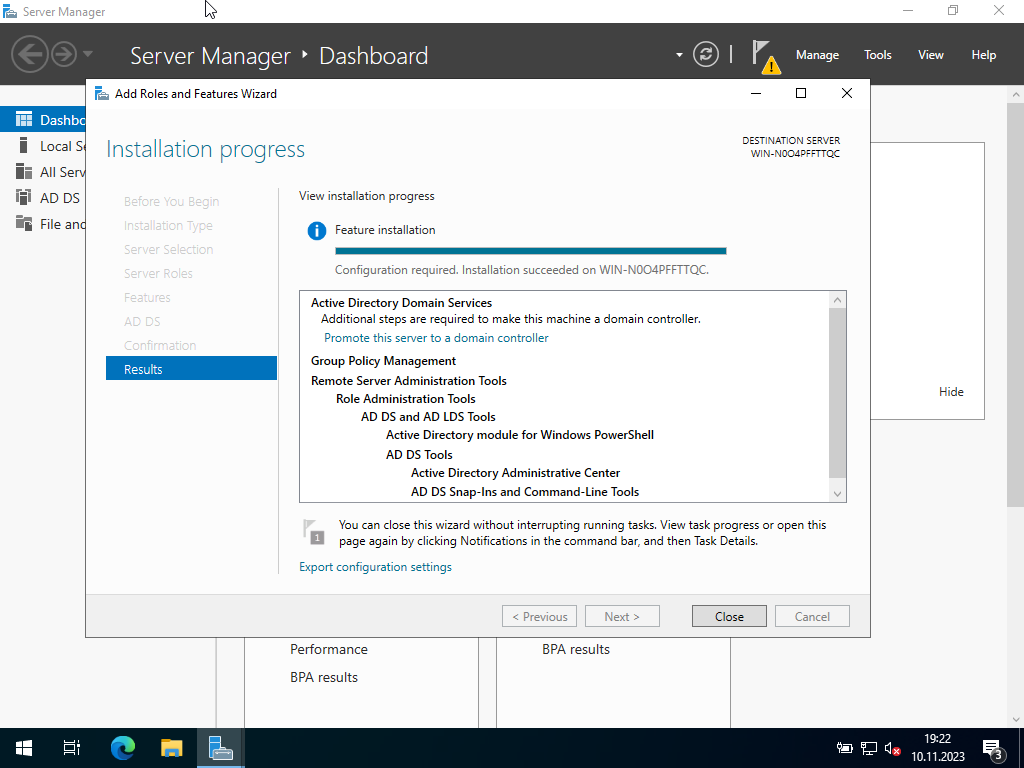Click the Server Manager taskbar icon
The image size is (1024, 768).
pos(221,748)
